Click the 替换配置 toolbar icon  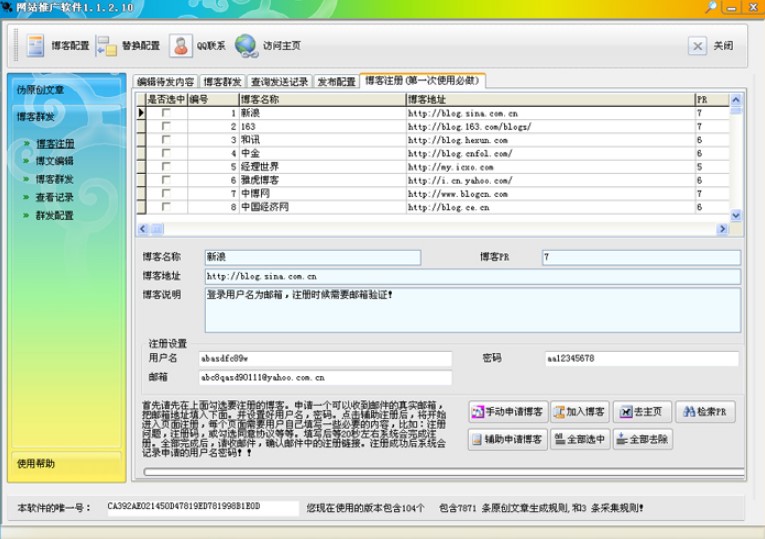127,46
